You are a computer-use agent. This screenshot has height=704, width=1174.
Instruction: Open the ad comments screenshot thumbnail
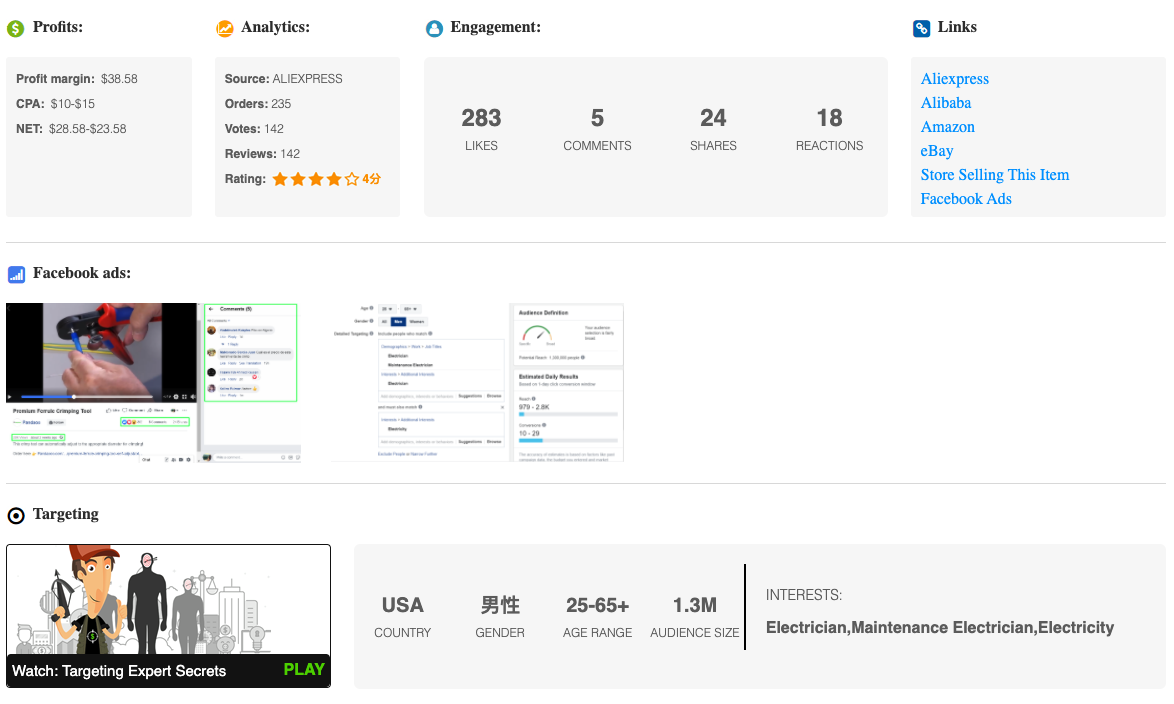[x=251, y=353]
